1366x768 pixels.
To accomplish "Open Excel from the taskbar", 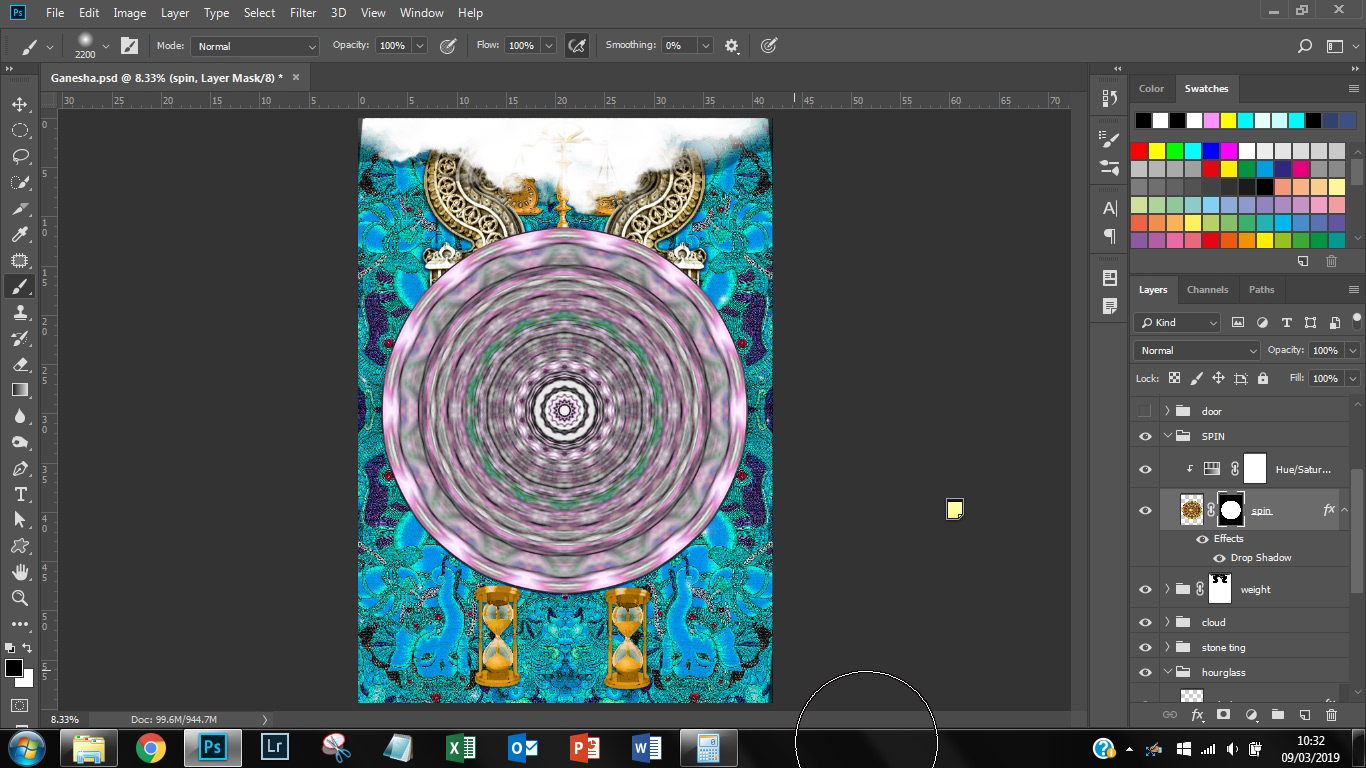I will [x=460, y=747].
